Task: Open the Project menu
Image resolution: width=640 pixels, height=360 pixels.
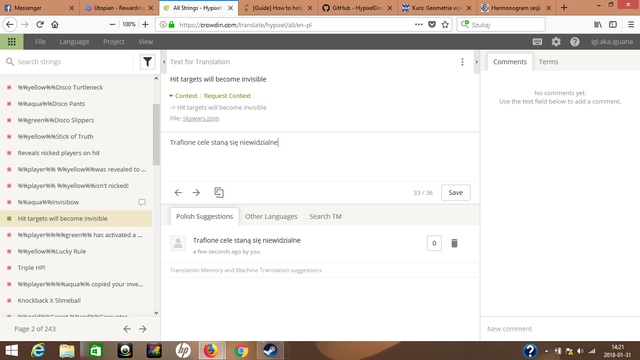Action: pos(114,42)
